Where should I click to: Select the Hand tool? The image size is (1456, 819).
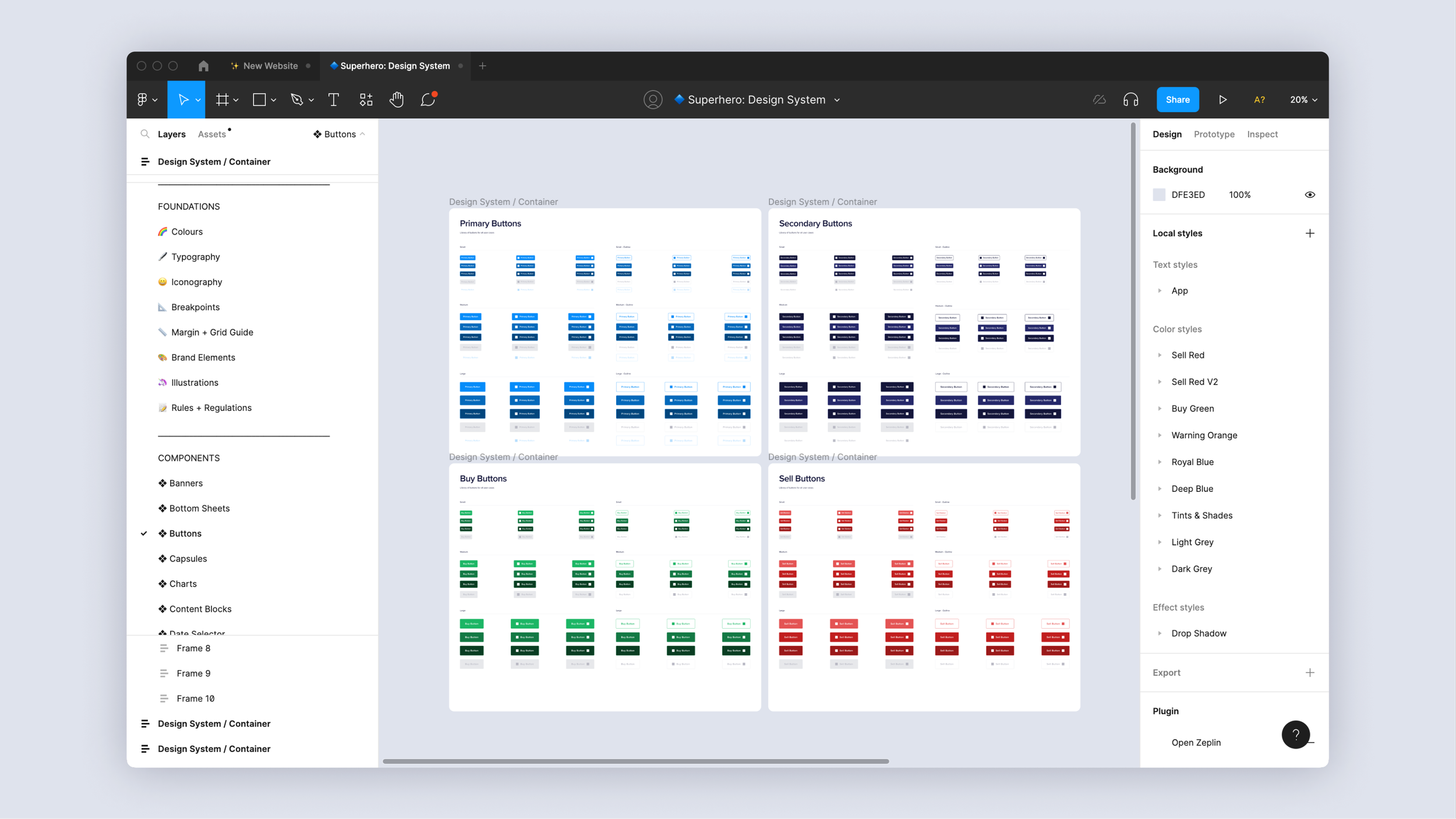pyautogui.click(x=397, y=100)
